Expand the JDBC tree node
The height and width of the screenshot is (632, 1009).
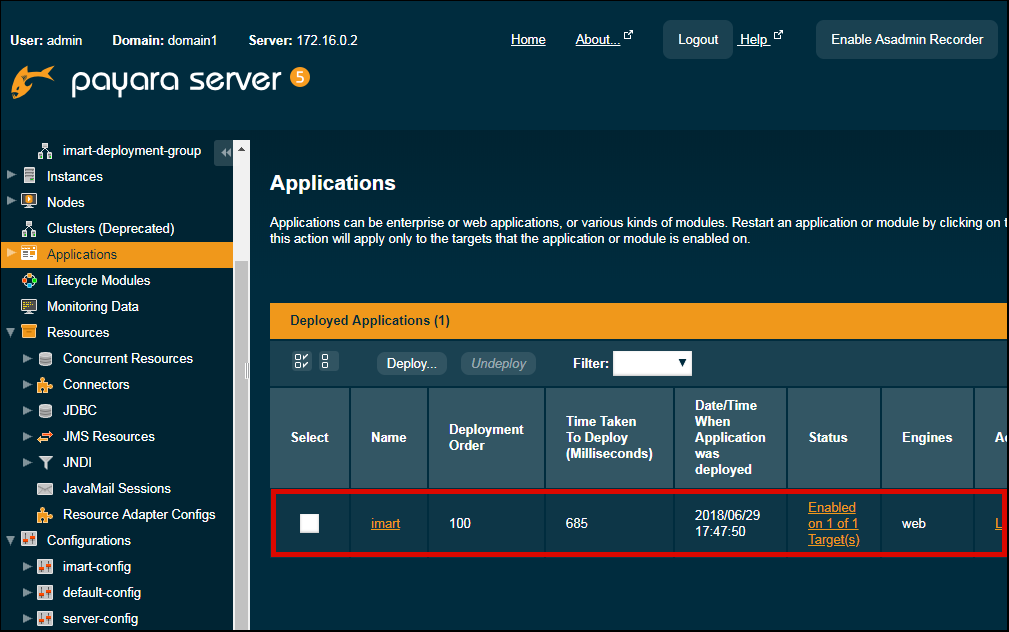[27, 411]
